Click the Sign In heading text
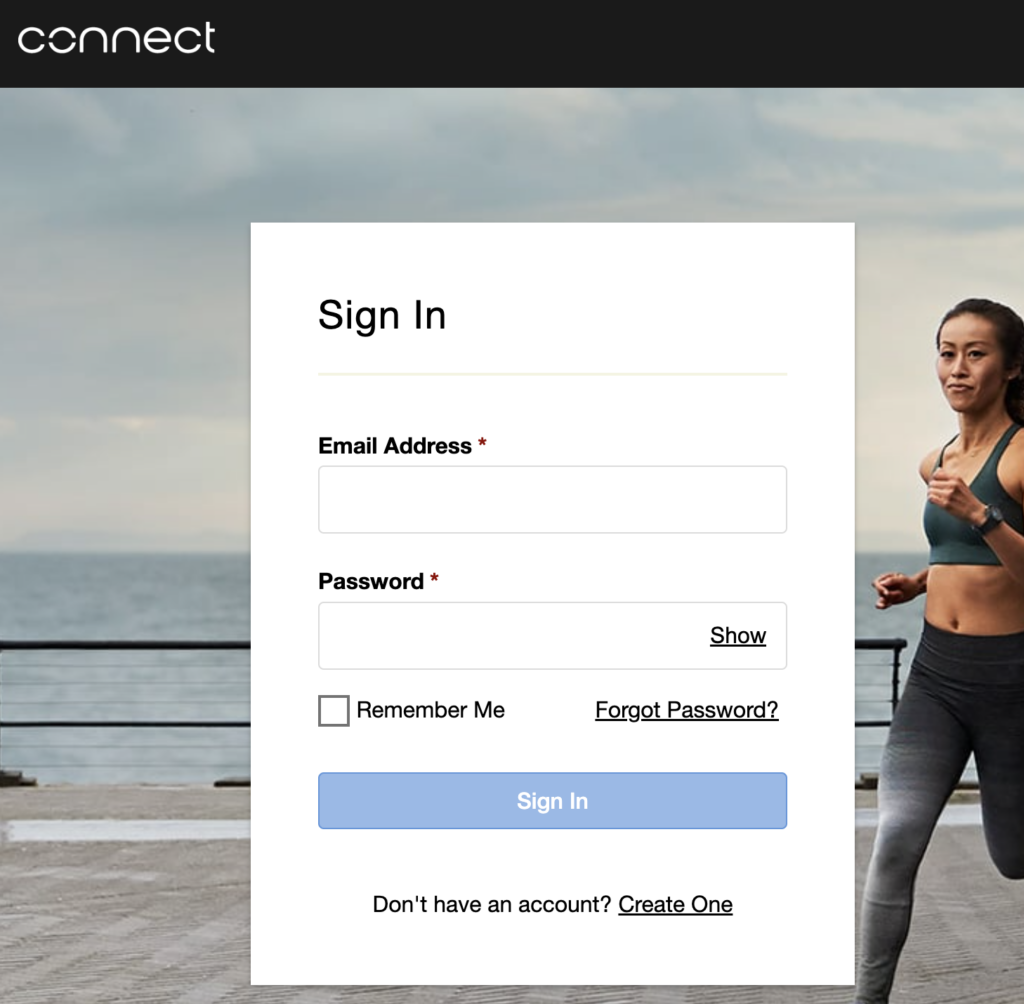The image size is (1024, 1004). coord(382,316)
